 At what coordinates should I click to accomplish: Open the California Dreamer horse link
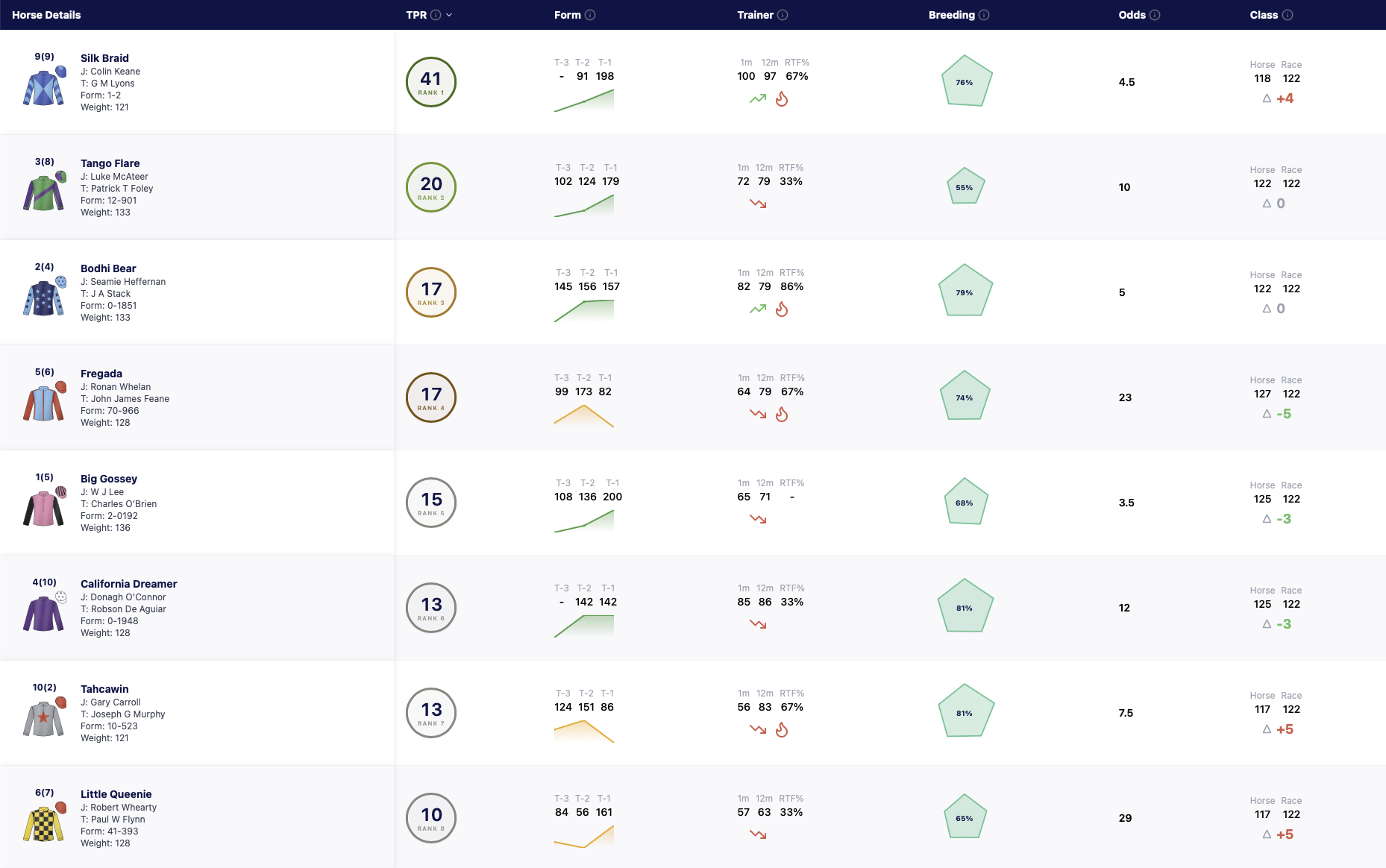pos(129,584)
